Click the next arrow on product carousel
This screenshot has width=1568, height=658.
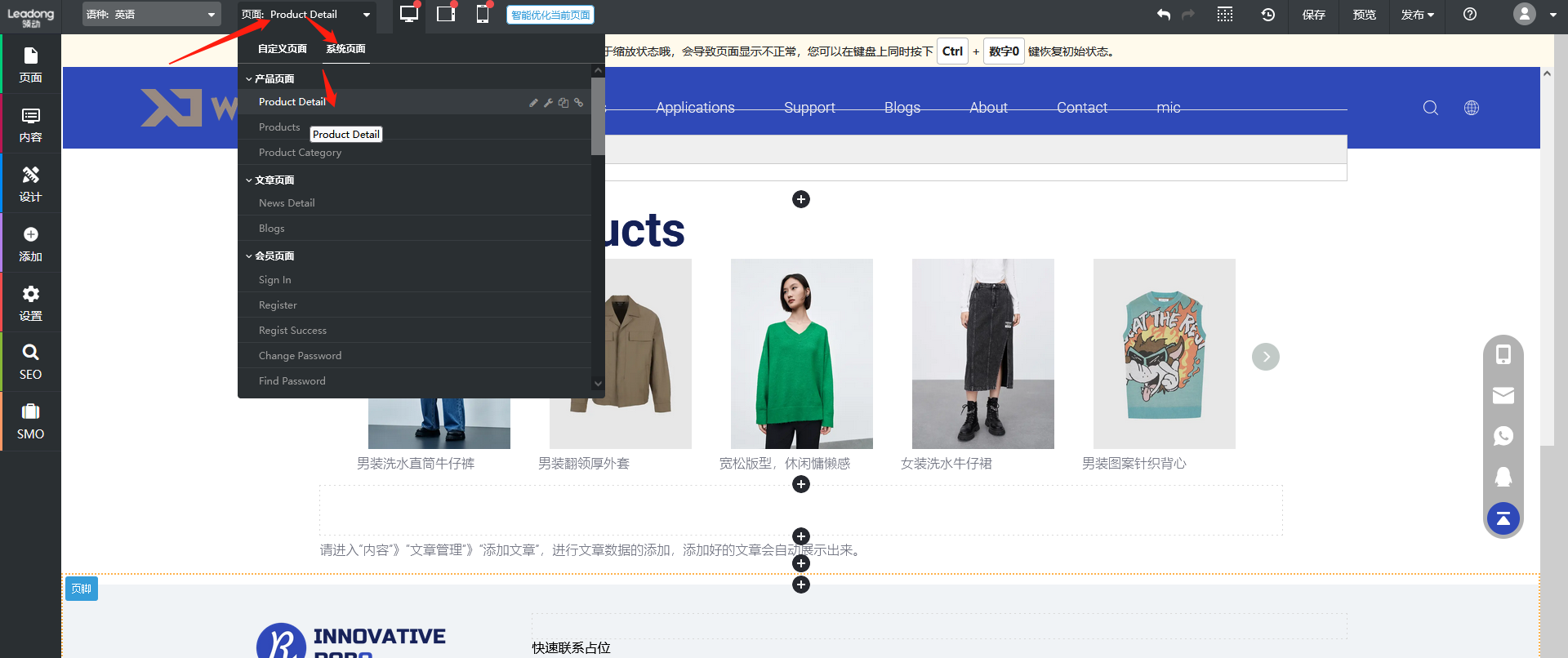pos(1266,357)
